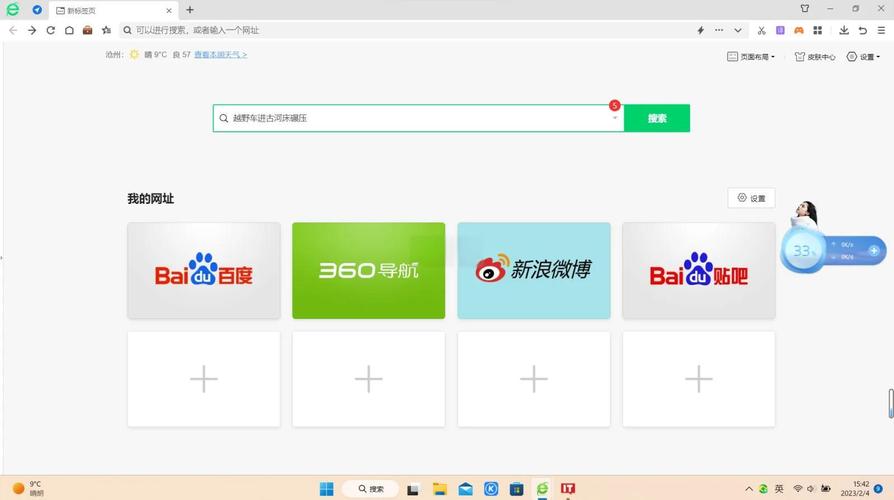Click the undo closed tab icon

pos(863,30)
